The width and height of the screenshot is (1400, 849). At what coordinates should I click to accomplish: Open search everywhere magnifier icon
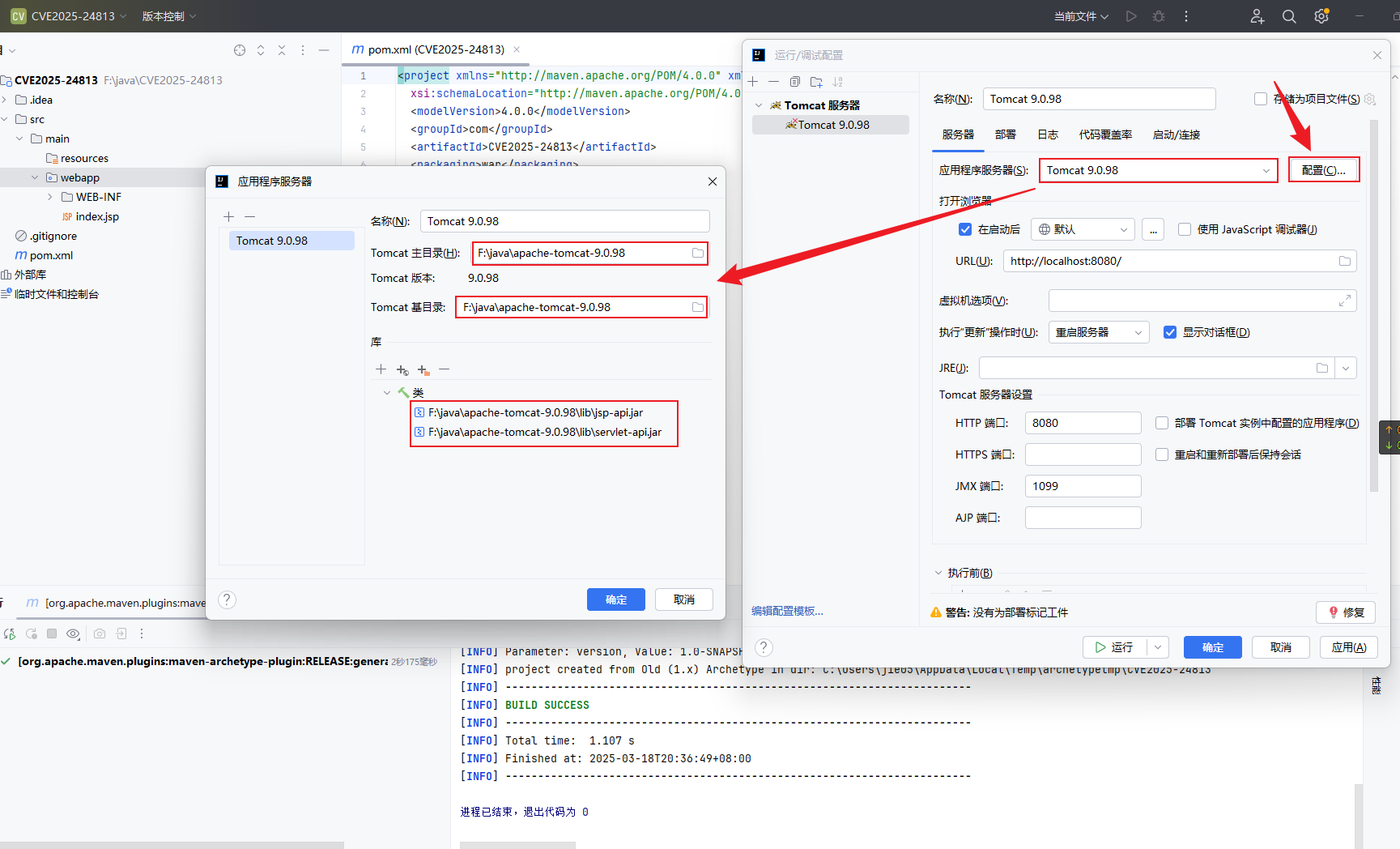point(1289,16)
